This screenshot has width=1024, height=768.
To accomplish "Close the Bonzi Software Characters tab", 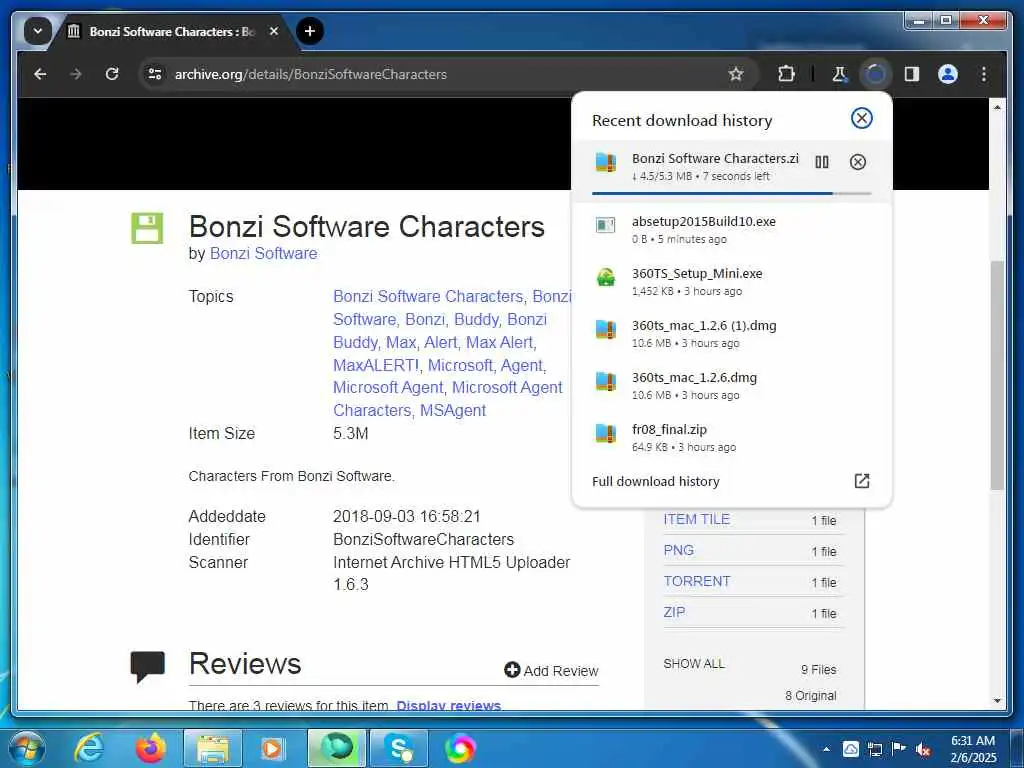I will point(274,31).
